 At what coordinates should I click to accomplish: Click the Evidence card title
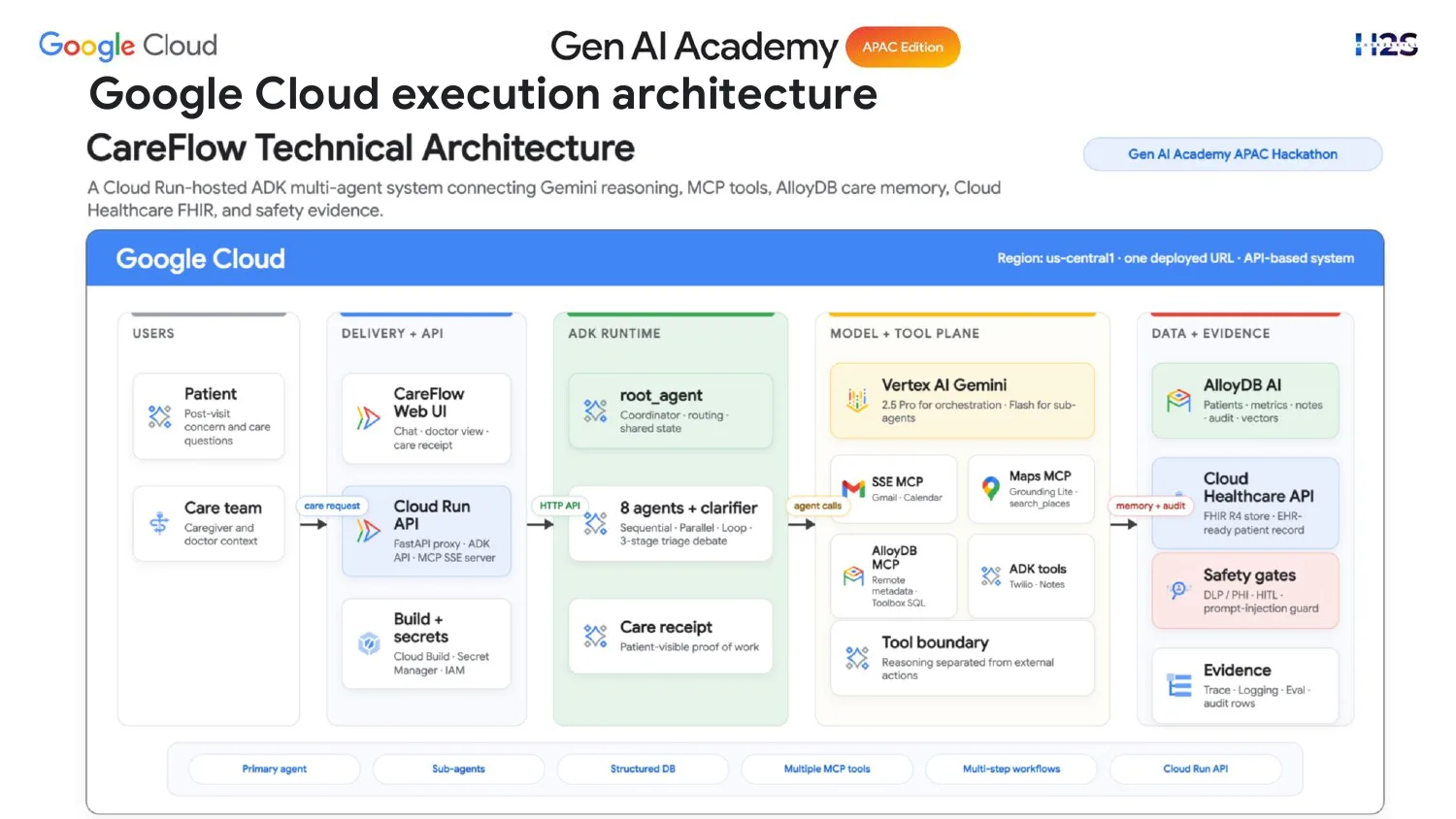[1237, 671]
